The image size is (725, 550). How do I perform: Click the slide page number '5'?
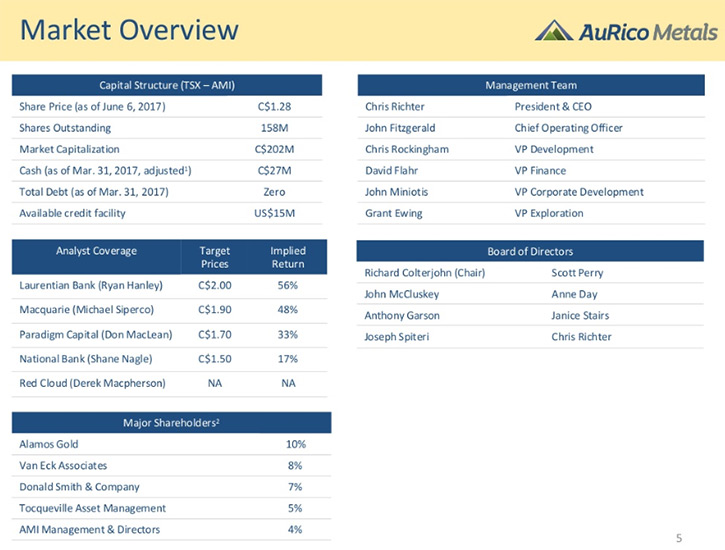pos(679,538)
